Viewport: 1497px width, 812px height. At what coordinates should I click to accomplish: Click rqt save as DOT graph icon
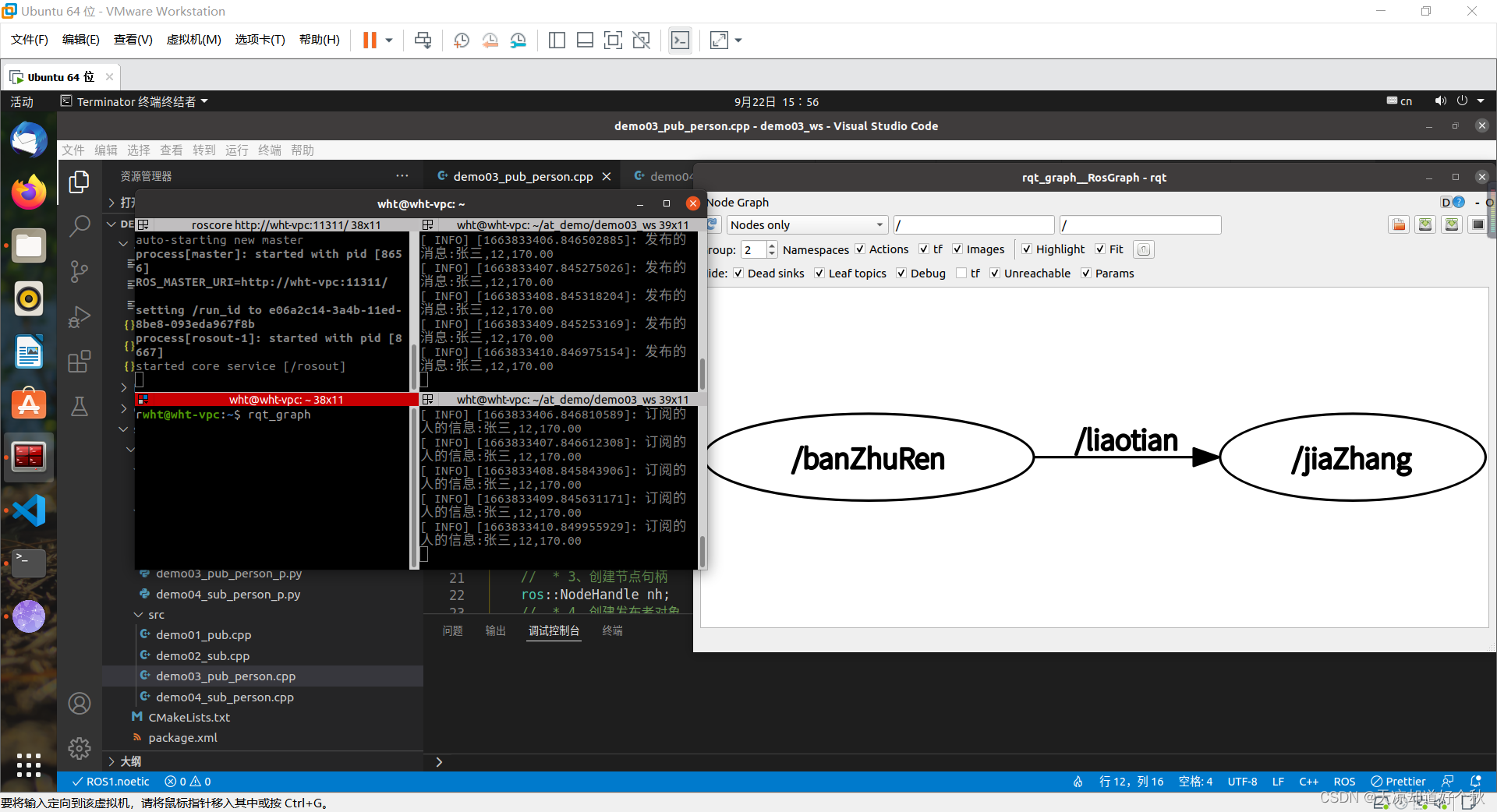tap(1425, 224)
